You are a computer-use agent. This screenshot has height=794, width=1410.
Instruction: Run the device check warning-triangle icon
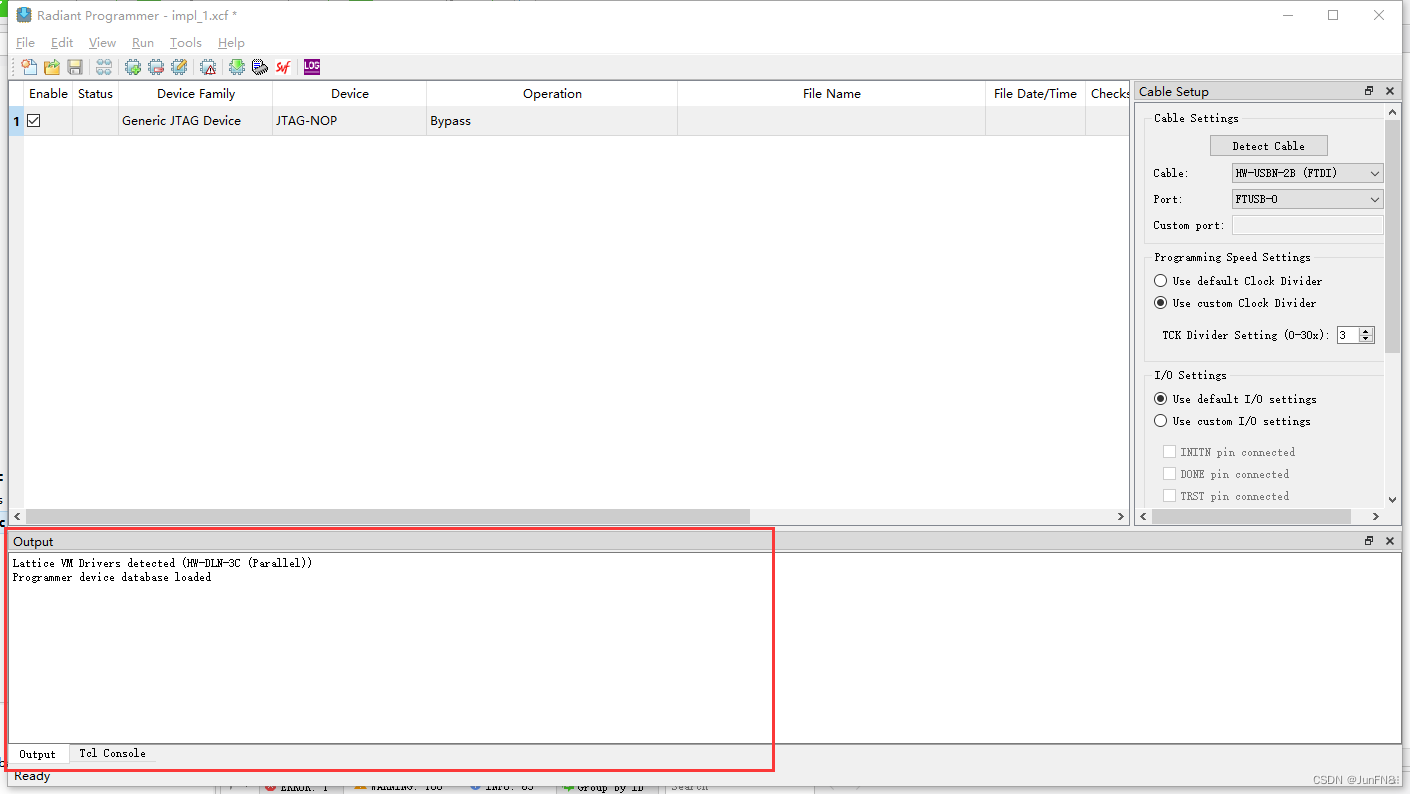(208, 67)
